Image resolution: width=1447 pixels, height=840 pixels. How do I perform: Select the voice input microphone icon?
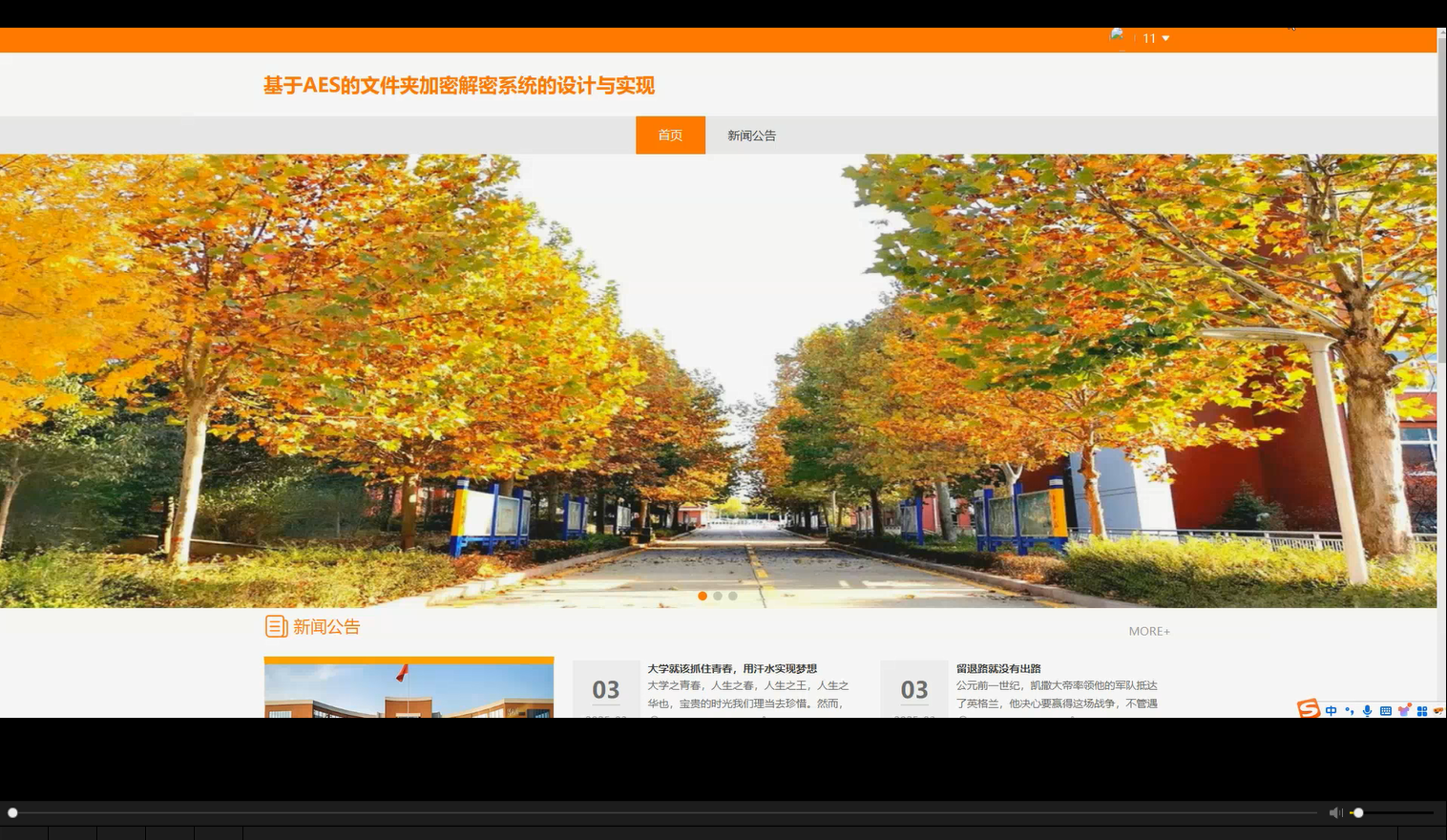tap(1367, 710)
